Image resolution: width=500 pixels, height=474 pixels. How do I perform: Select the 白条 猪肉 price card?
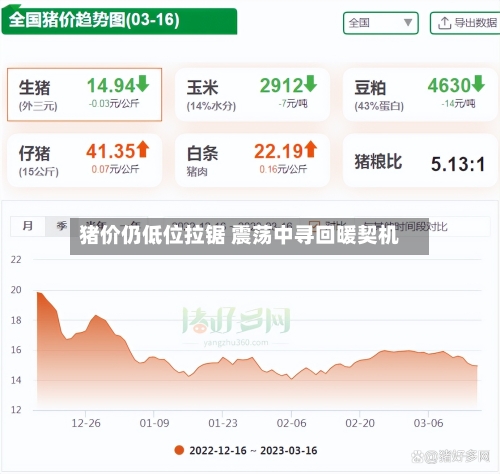point(252,160)
